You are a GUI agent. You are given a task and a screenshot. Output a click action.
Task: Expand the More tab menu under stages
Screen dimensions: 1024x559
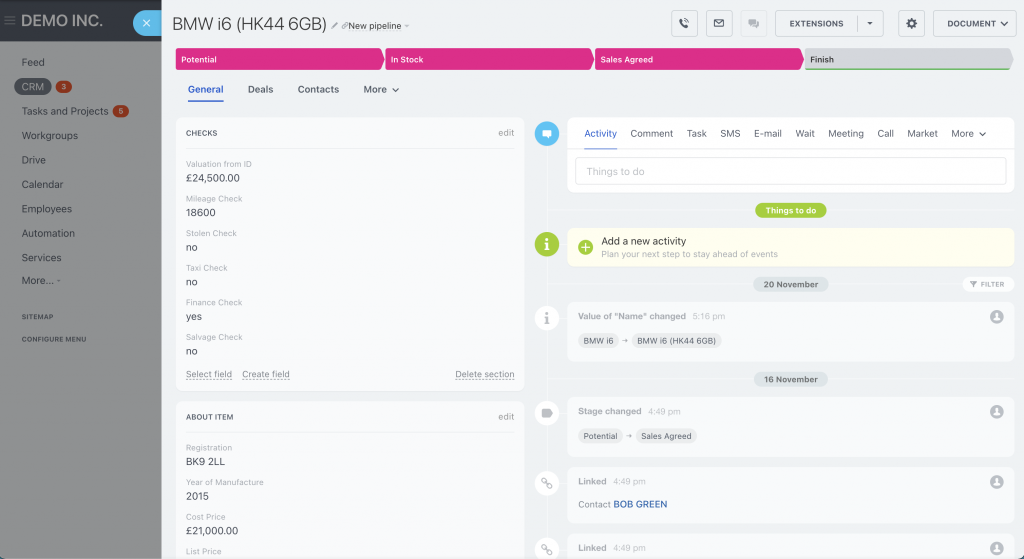click(381, 89)
